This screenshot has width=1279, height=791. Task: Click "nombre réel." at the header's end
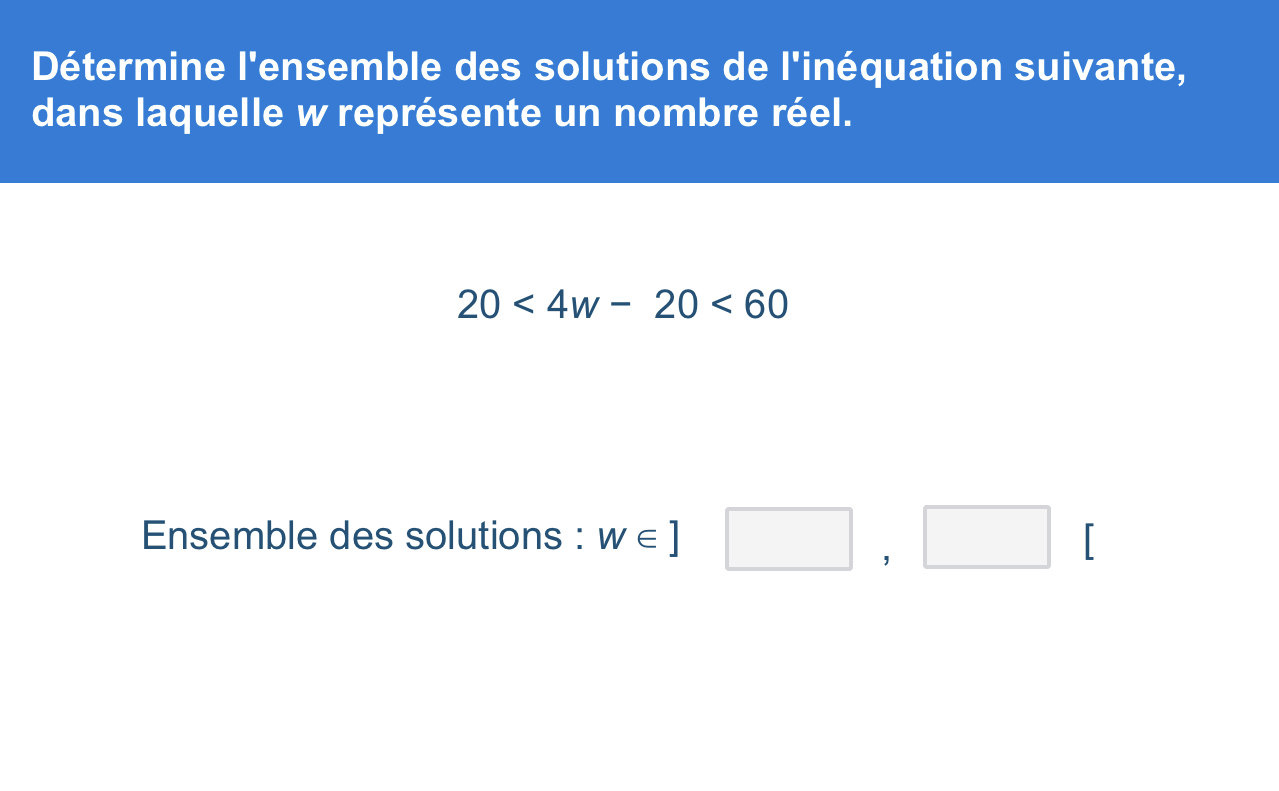733,113
